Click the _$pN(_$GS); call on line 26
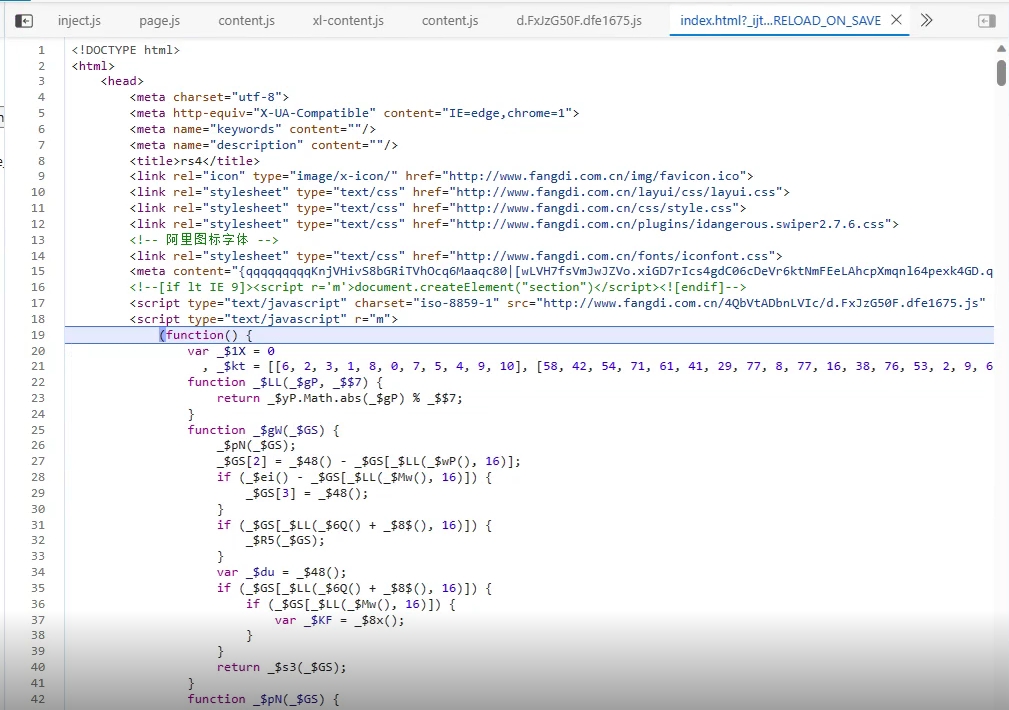 tap(256, 445)
